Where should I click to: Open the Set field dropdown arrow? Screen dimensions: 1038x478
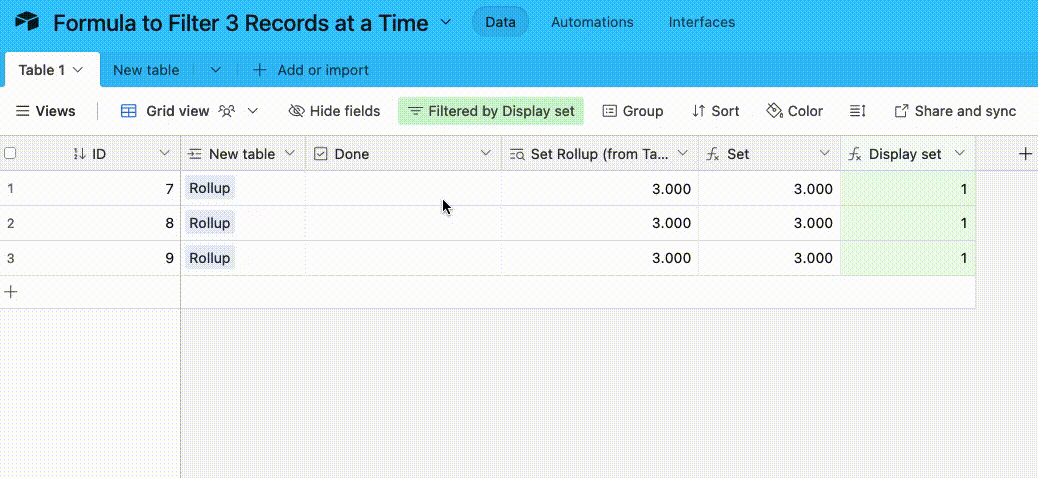pyautogui.click(x=825, y=154)
